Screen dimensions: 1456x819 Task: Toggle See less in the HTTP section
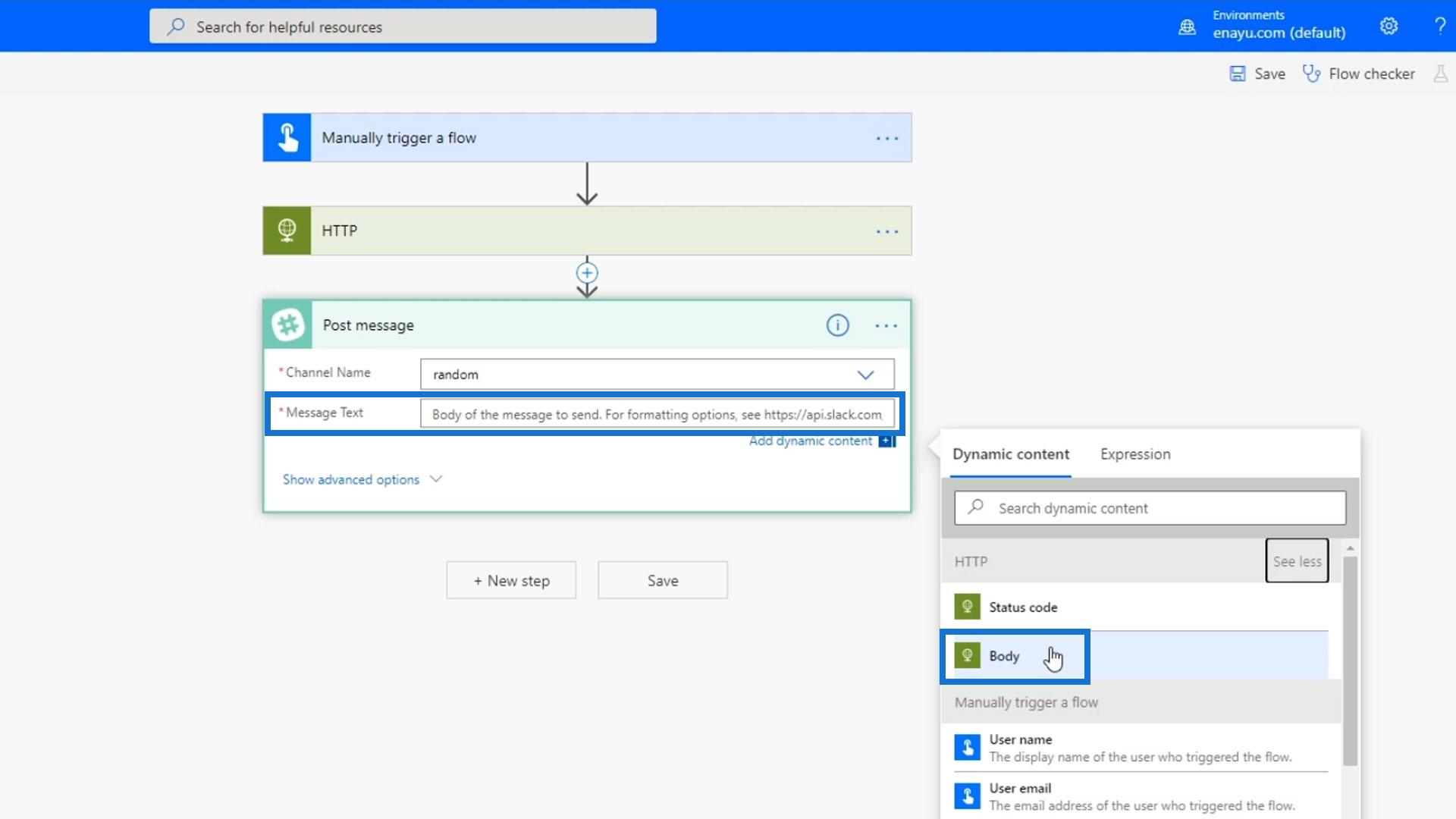point(1297,561)
